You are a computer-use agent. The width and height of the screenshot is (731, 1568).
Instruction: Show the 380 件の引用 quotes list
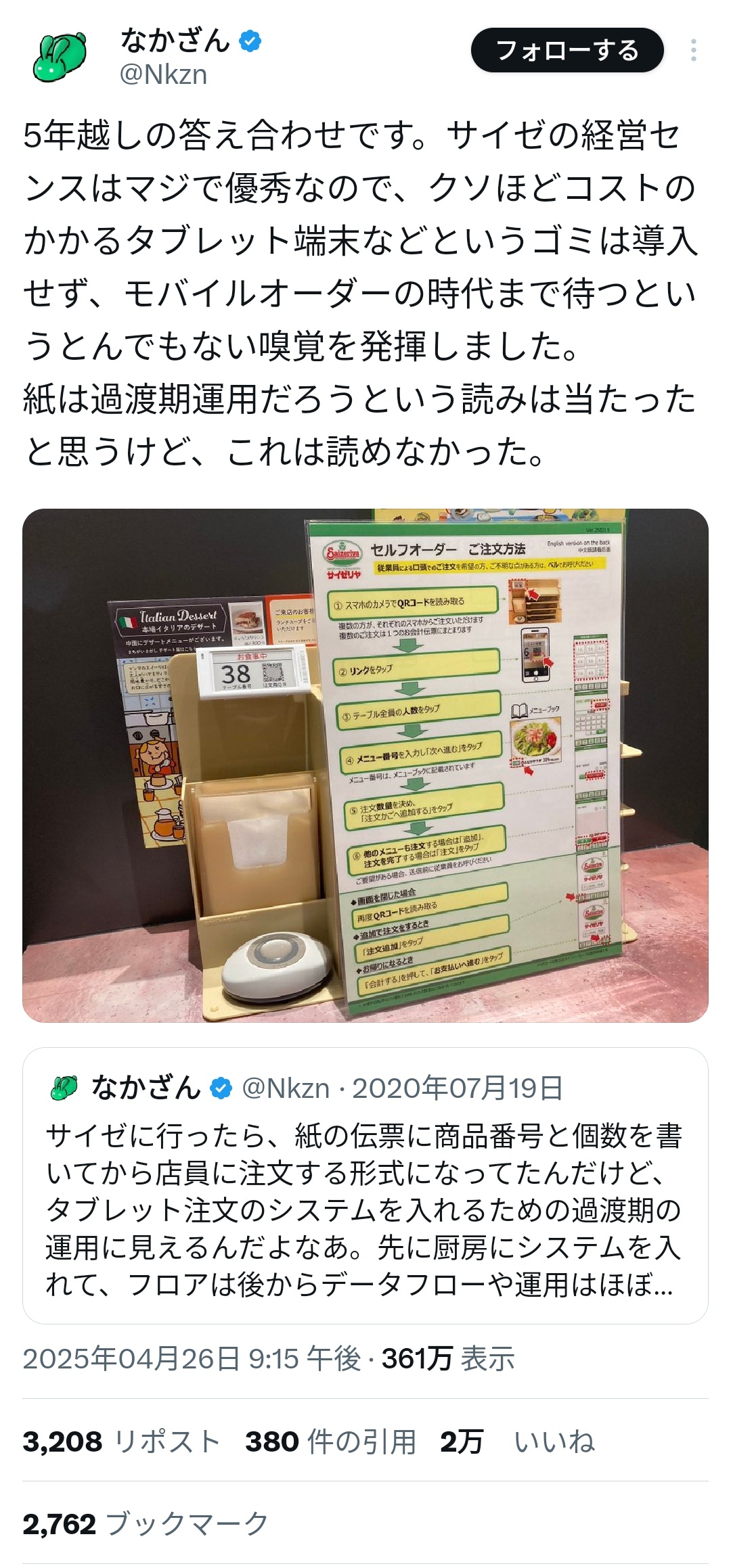click(x=330, y=1442)
